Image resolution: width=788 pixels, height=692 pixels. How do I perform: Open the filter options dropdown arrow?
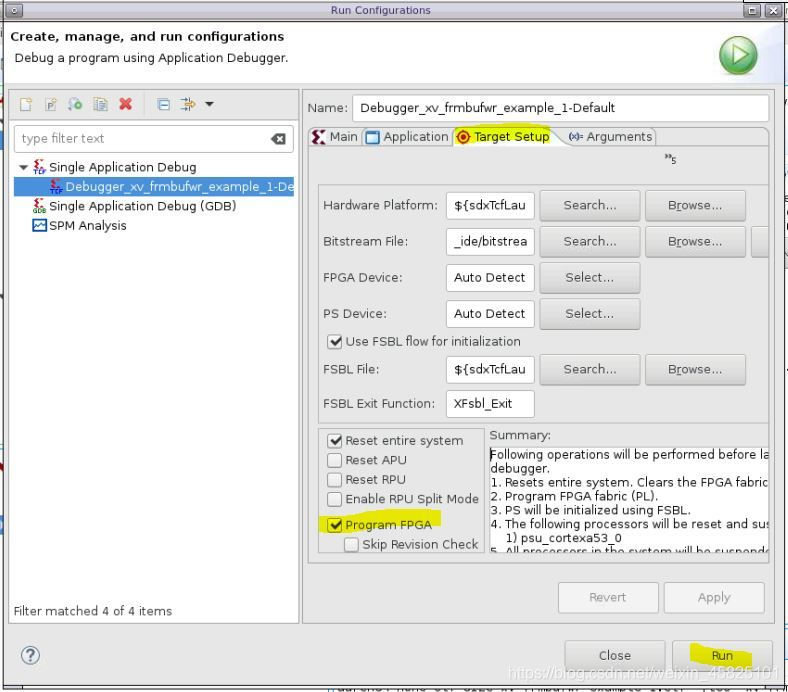click(210, 104)
